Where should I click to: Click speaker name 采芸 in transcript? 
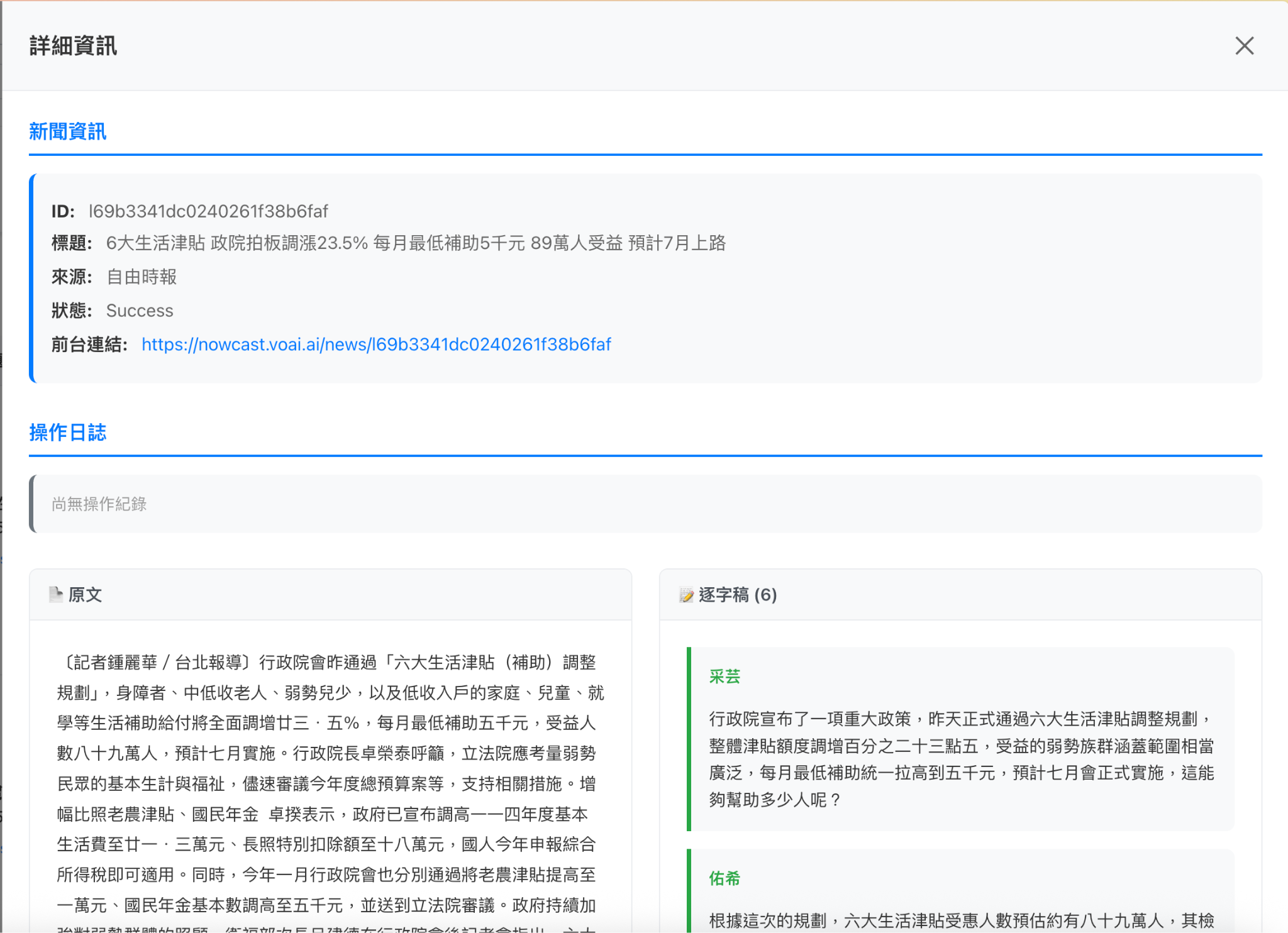pyautogui.click(x=724, y=676)
